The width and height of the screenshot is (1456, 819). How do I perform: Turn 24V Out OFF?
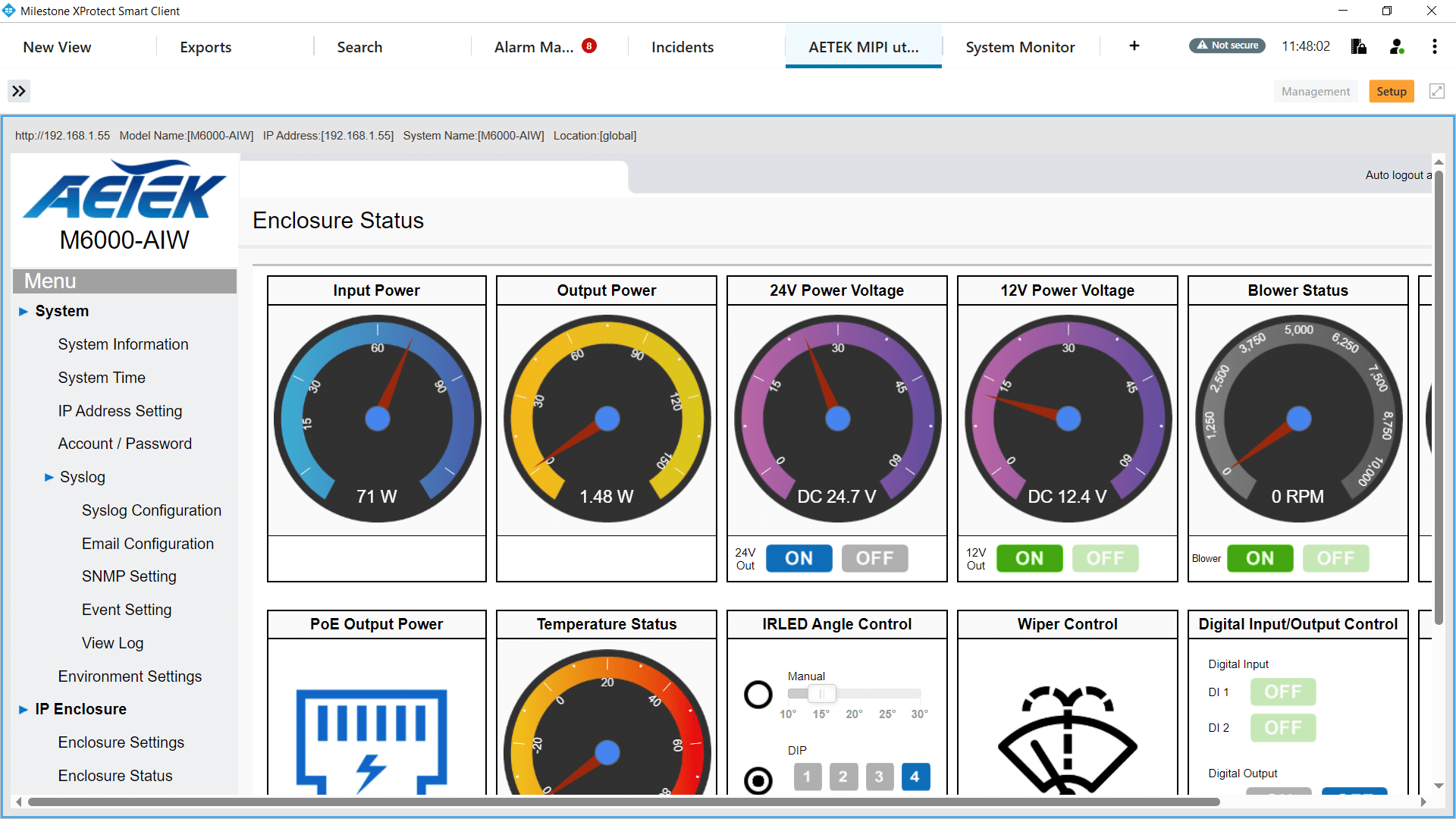[x=874, y=558]
